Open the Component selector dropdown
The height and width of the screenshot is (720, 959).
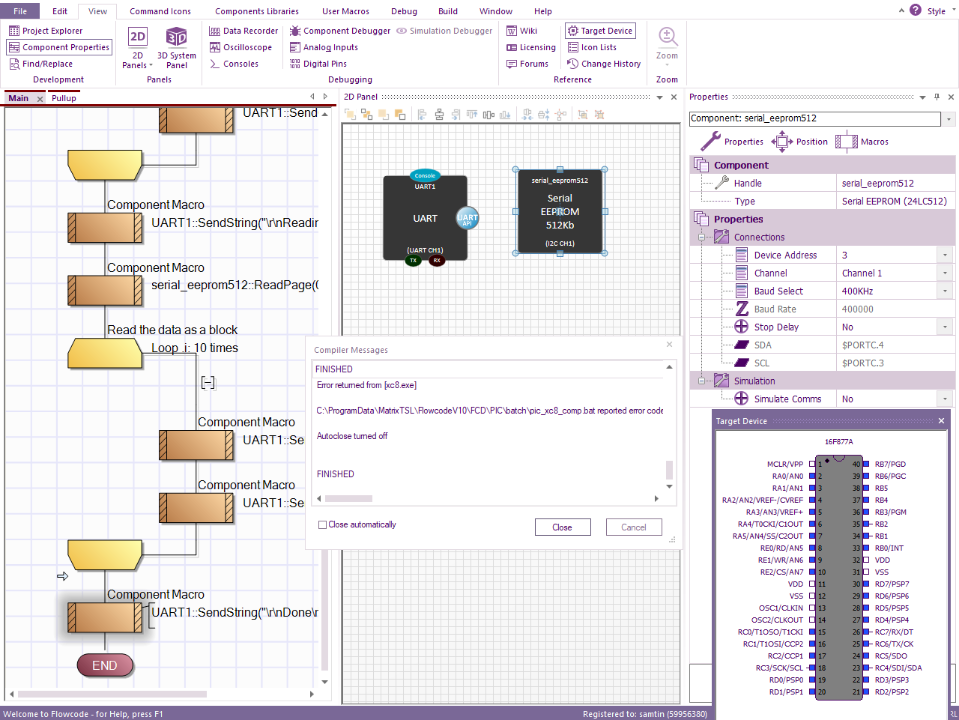click(x=949, y=119)
